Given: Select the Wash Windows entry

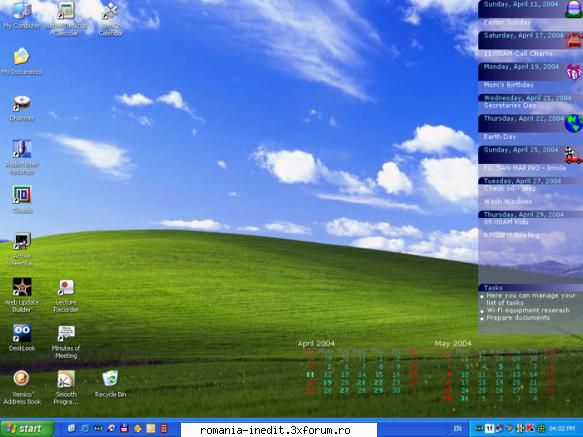Looking at the screenshot, I should pos(508,202).
